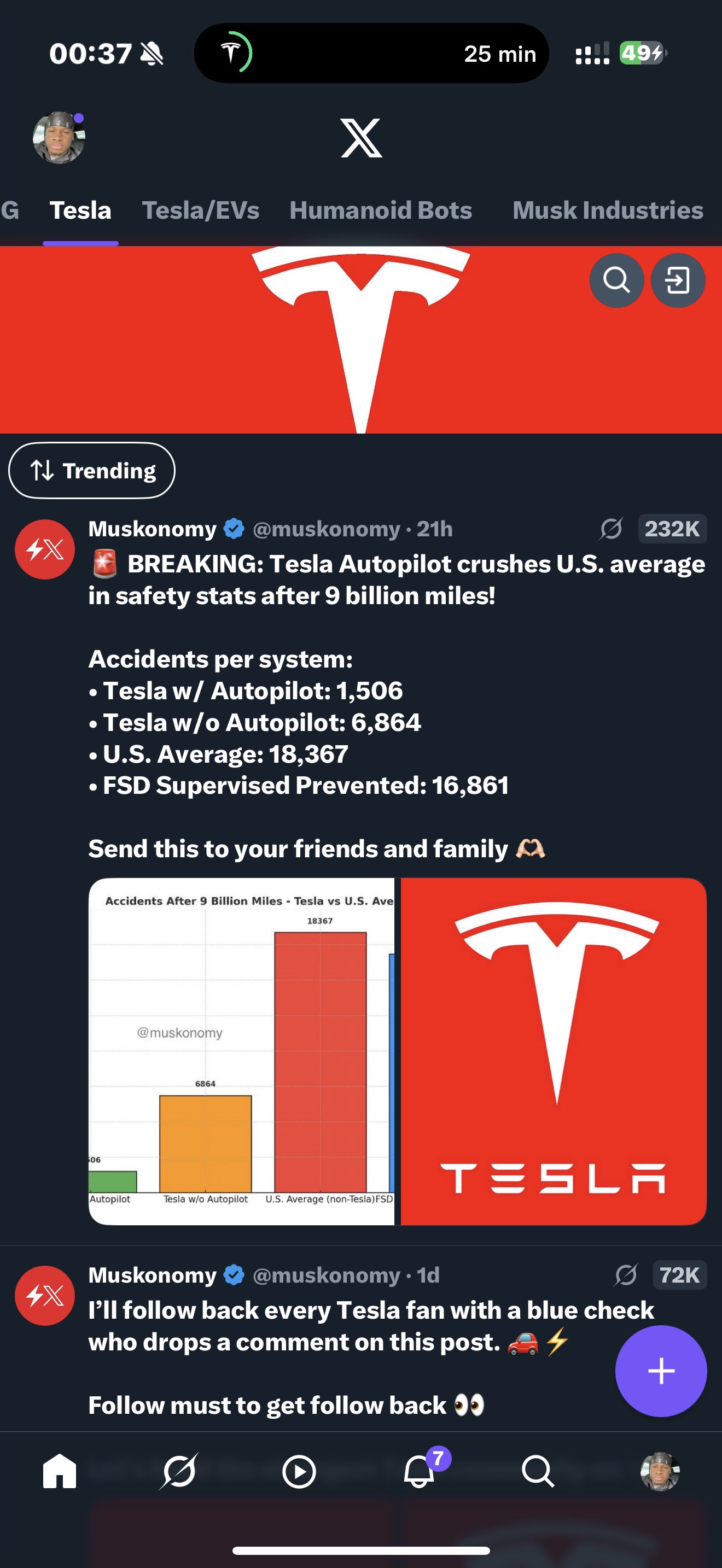The height and width of the screenshot is (1568, 722).
Task: Switch to the Tesla/EVs tab
Action: point(200,210)
